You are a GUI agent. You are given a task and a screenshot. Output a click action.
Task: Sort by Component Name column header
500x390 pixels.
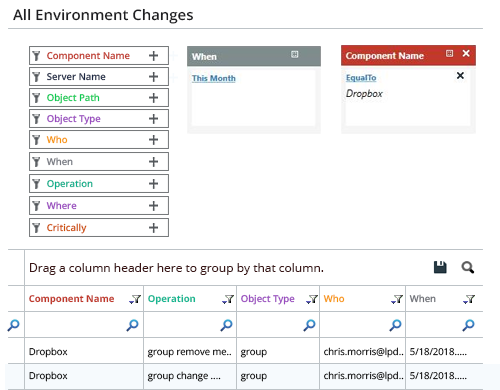[x=71, y=299]
